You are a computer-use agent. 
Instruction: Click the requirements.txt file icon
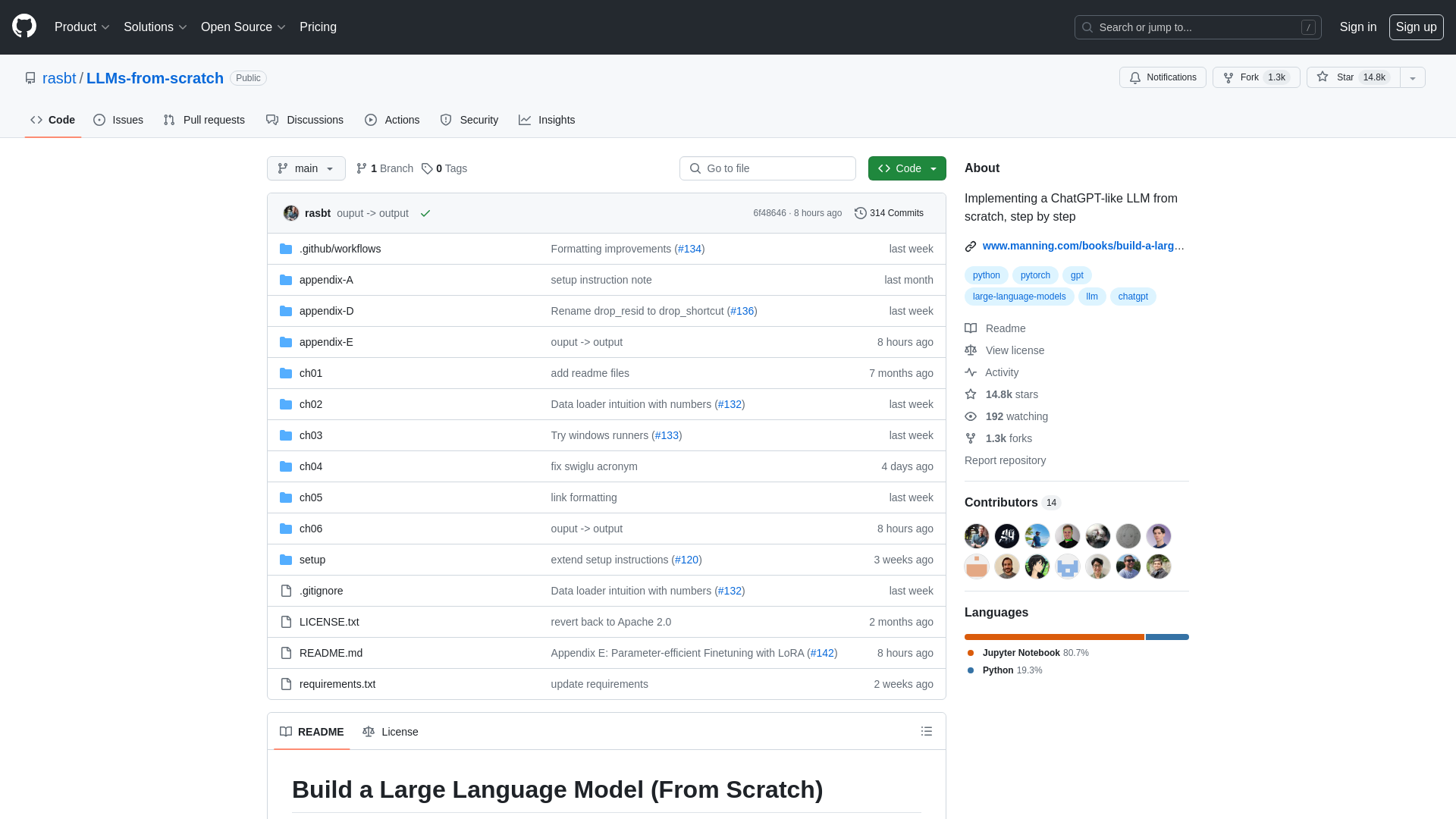(x=286, y=684)
